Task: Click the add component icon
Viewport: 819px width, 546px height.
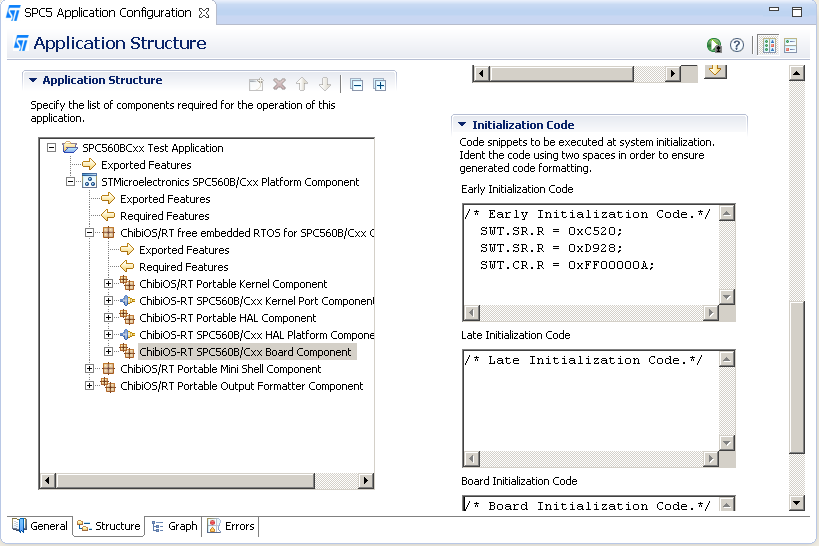Action: (x=256, y=84)
